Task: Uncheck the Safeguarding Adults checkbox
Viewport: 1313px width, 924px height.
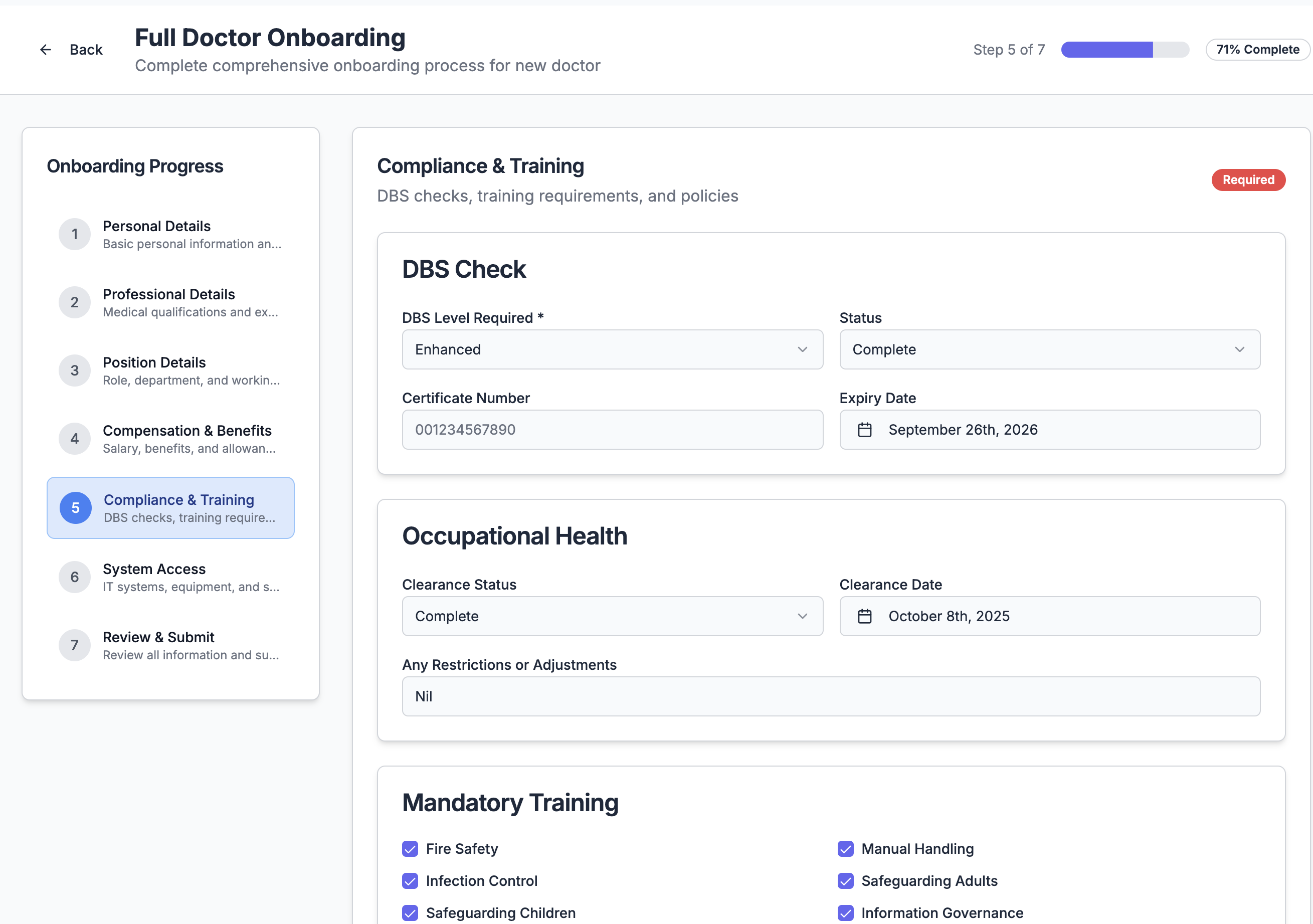Action: (x=845, y=880)
